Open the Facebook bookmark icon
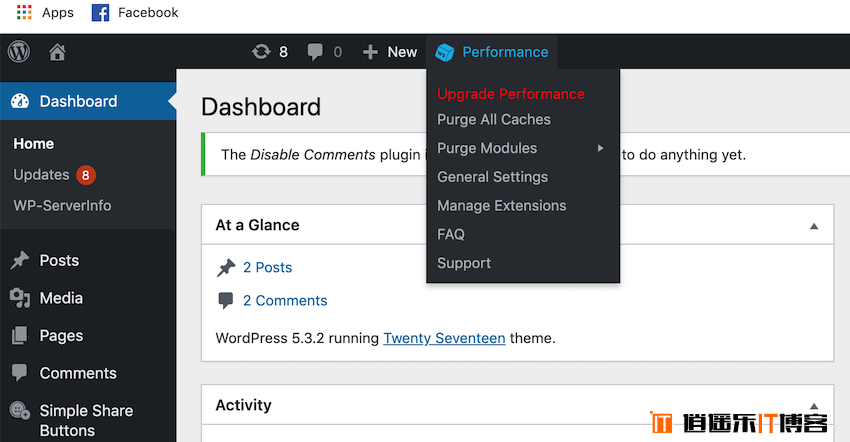Image resolution: width=850 pixels, height=442 pixels. [100, 12]
